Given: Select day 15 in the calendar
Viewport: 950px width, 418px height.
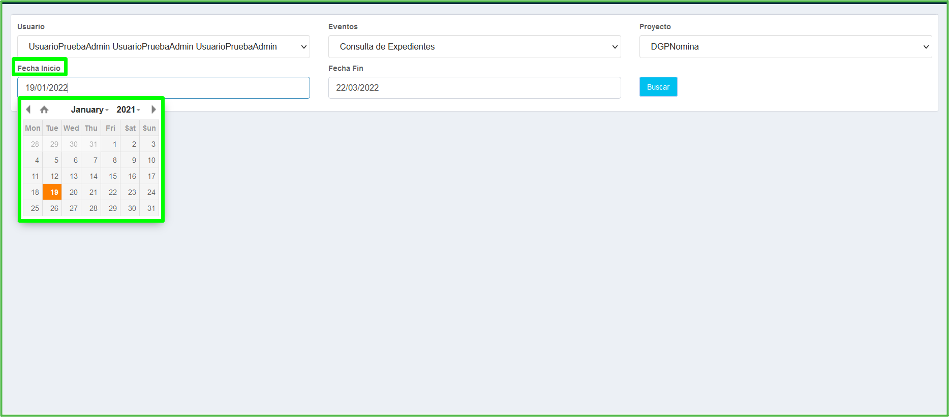Looking at the screenshot, I should coord(113,176).
